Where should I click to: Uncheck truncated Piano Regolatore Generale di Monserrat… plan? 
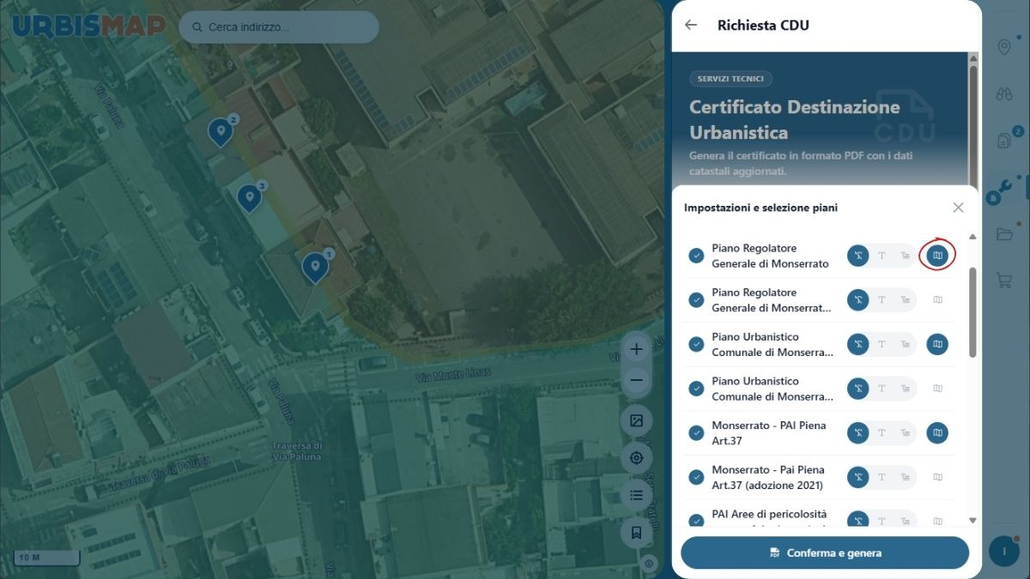(696, 300)
